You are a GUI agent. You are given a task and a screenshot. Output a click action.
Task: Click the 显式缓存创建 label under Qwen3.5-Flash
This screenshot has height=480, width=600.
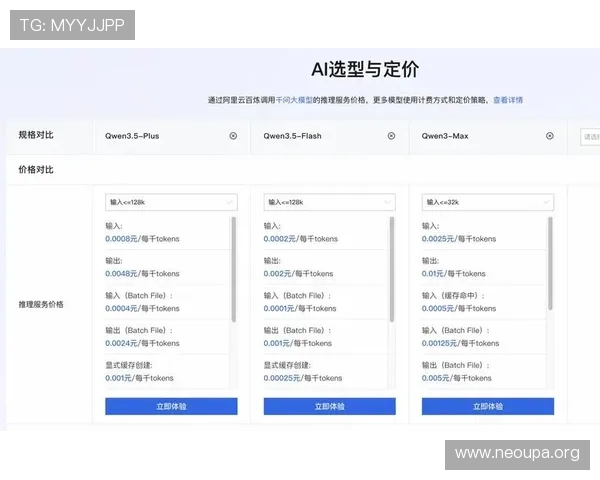(287, 365)
